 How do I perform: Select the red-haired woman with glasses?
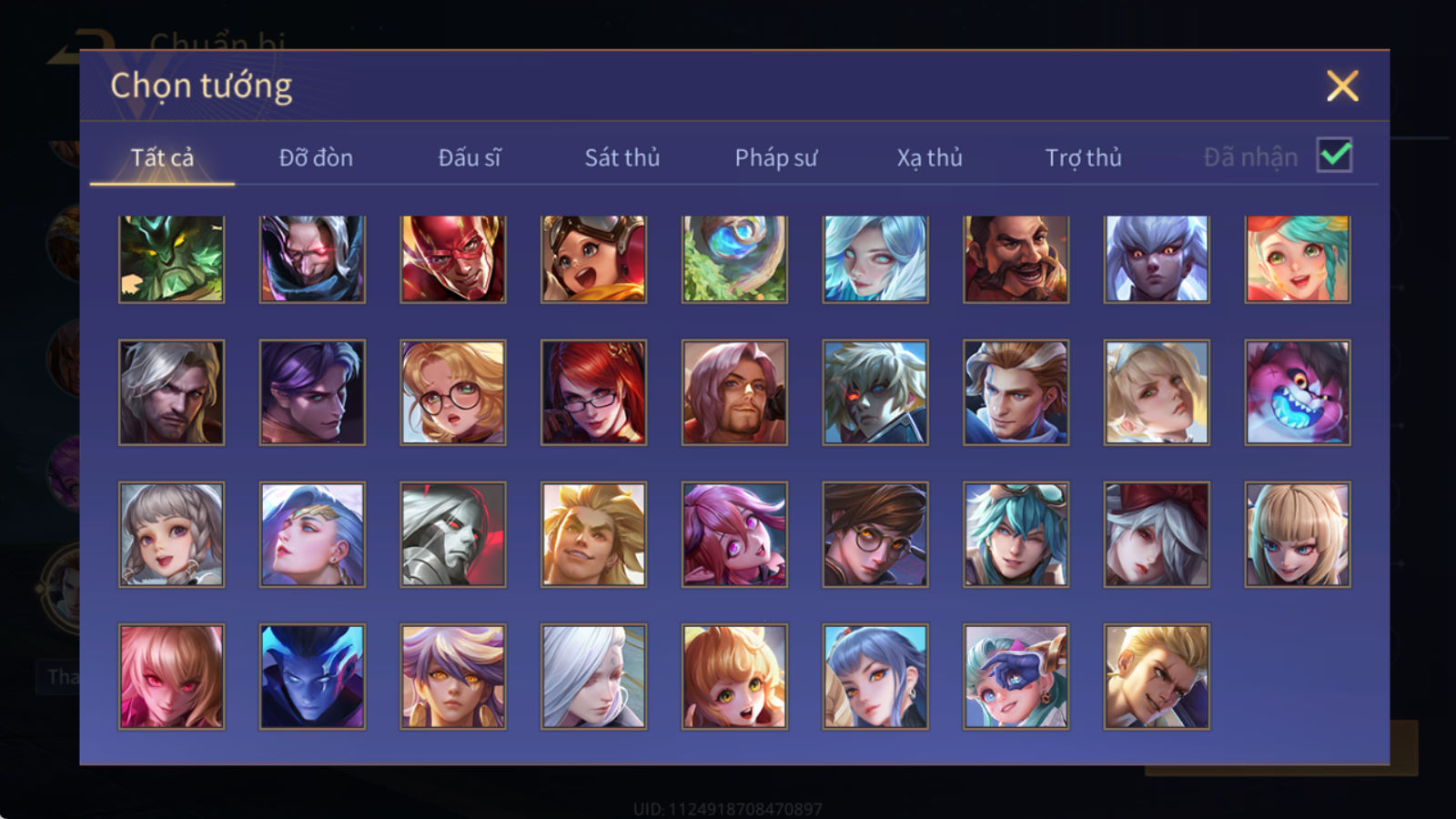593,392
